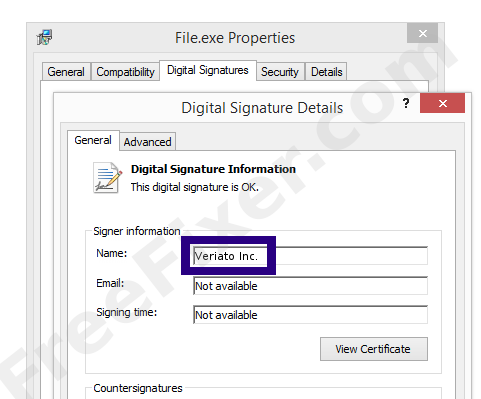This screenshot has width=481, height=399.
Task: Open the General tab in File.exe Properties
Action: coord(66,72)
